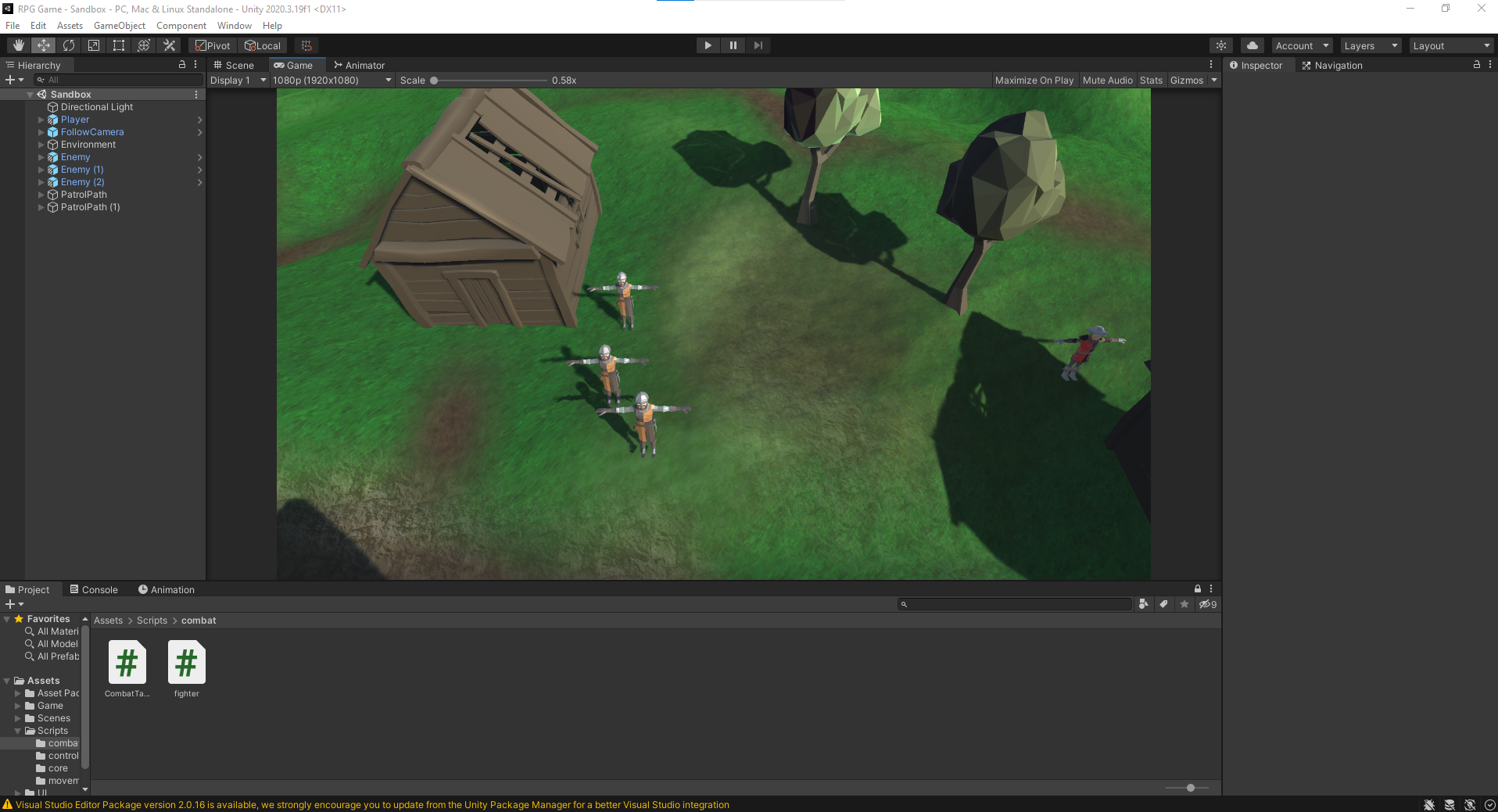Toggle Mute Audio in Game view
Image resolution: width=1498 pixels, height=812 pixels.
coord(1107,80)
